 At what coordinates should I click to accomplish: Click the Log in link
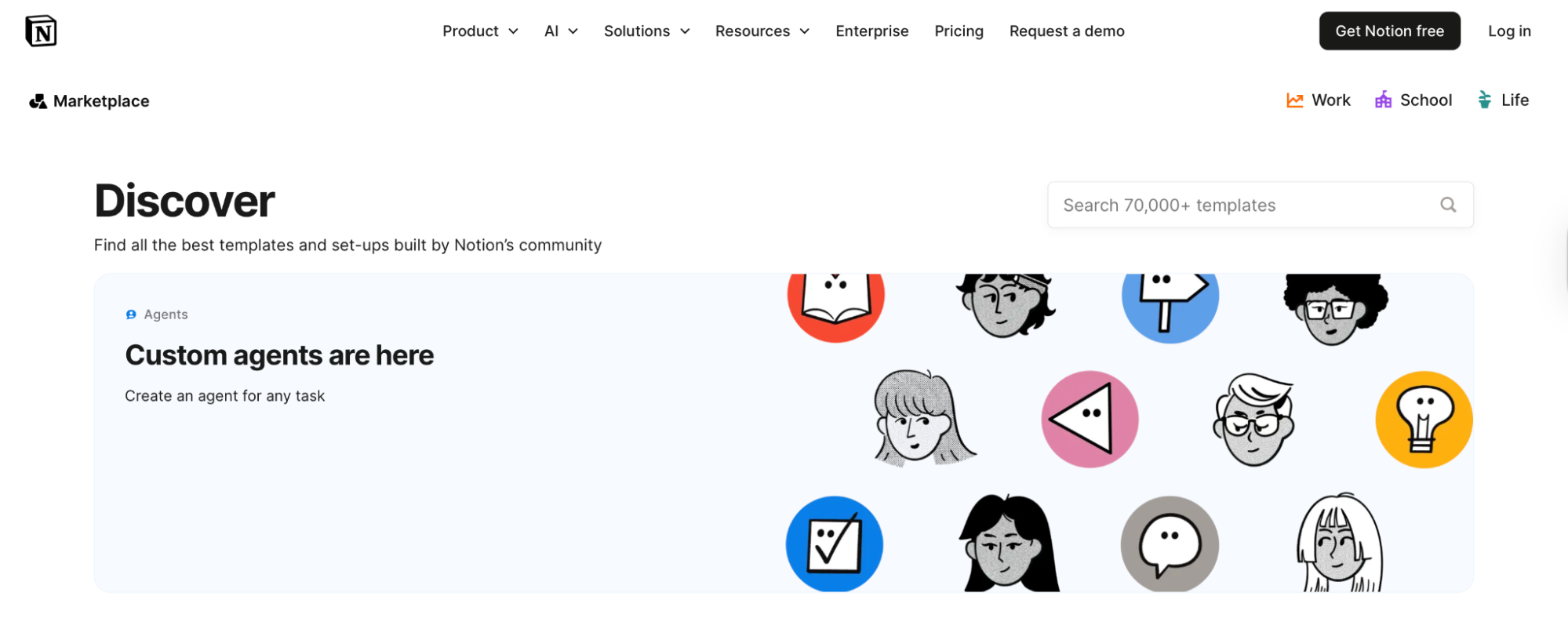point(1509,31)
